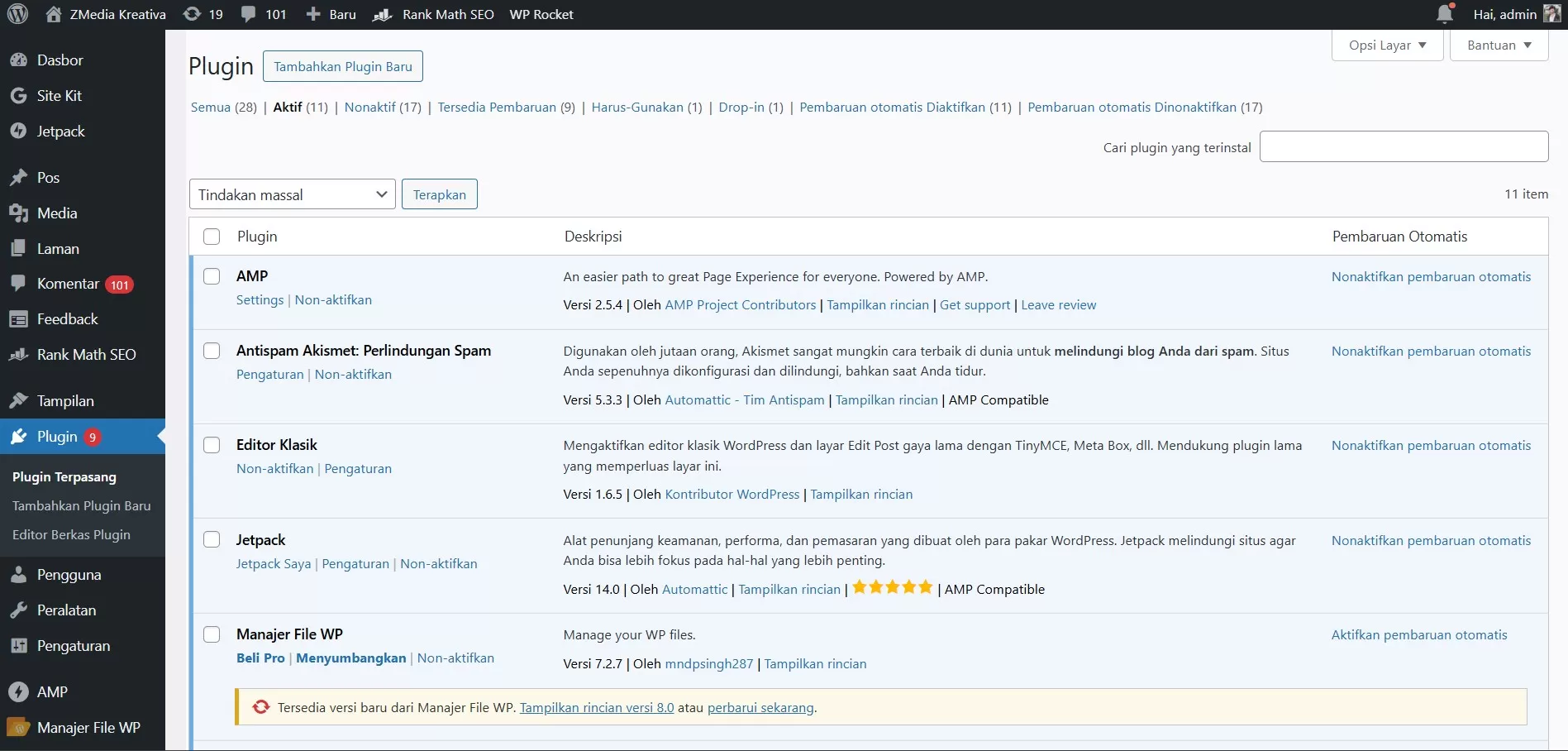
Task: Click Jetpack Saya link
Action: (274, 564)
